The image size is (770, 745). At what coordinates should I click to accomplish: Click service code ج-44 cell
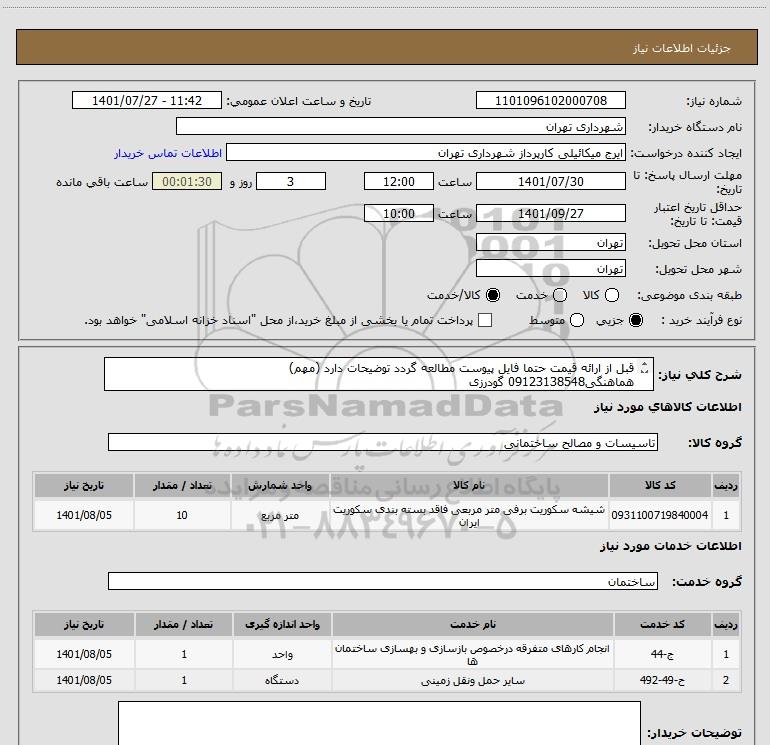click(x=662, y=654)
